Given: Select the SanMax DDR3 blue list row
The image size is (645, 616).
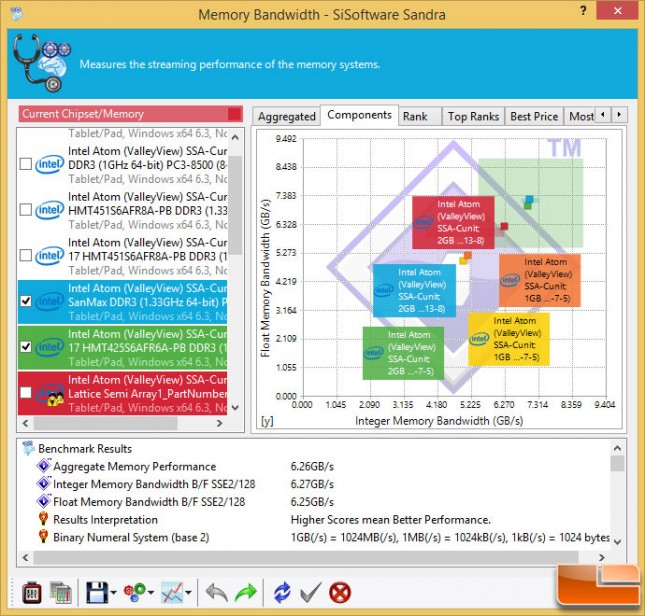Looking at the screenshot, I should pos(123,302).
